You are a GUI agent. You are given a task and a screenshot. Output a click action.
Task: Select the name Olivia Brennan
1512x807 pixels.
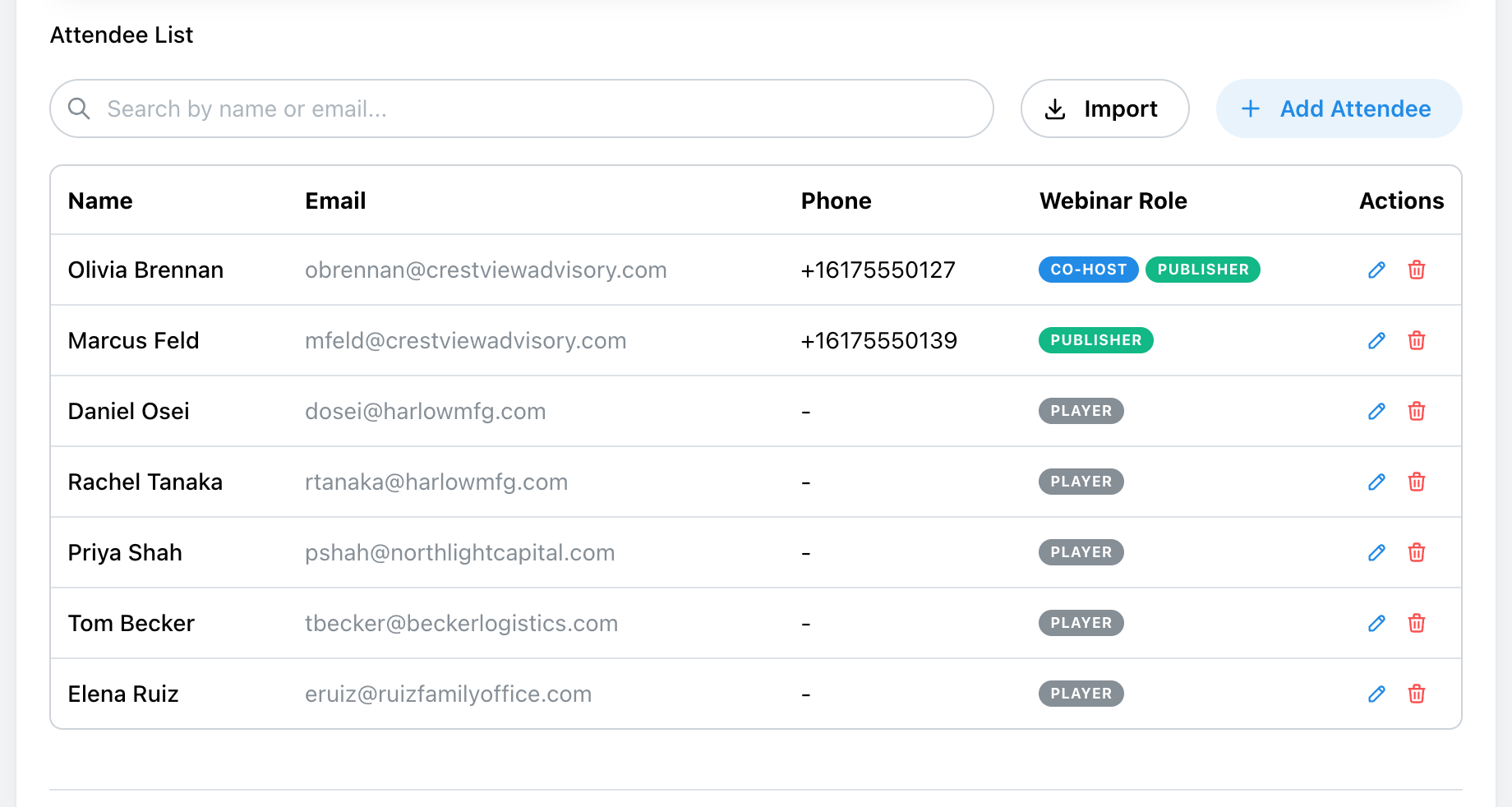coord(145,270)
